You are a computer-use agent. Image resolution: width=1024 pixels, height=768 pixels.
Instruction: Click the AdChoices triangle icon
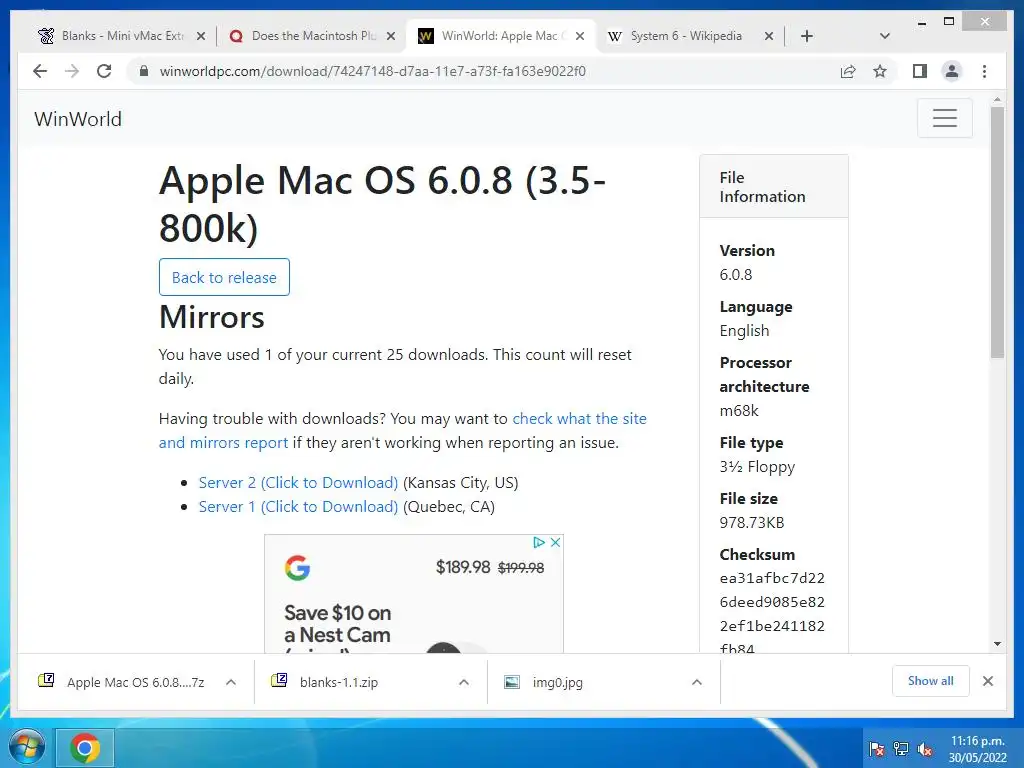539,542
